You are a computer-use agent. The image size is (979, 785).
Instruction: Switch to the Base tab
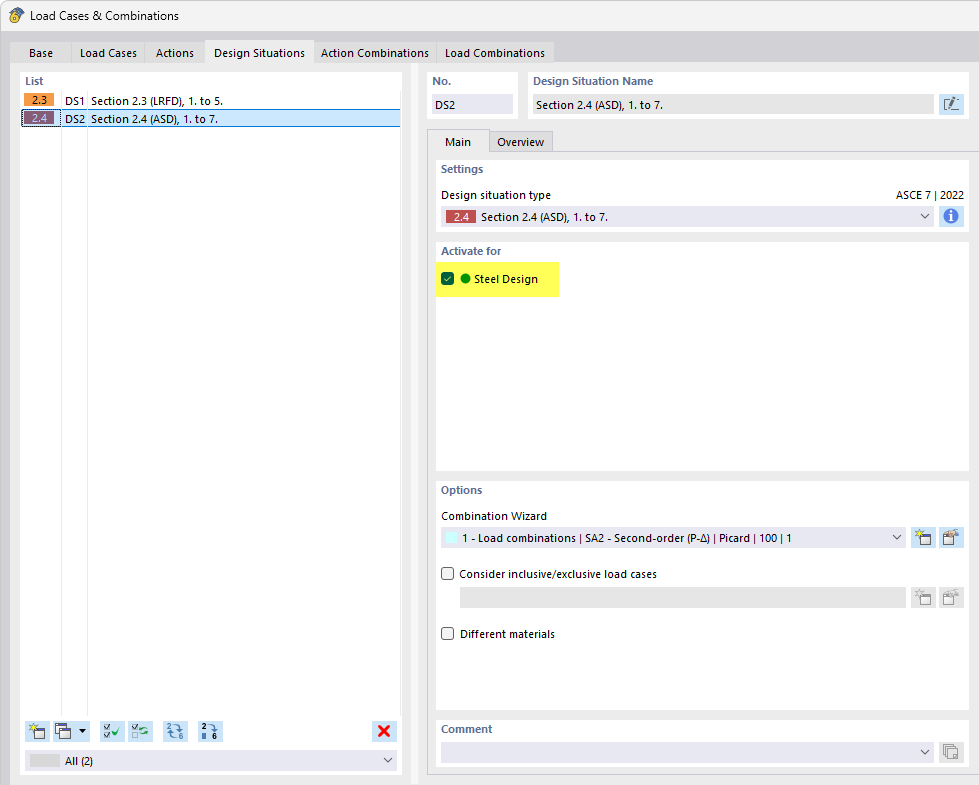[x=41, y=53]
